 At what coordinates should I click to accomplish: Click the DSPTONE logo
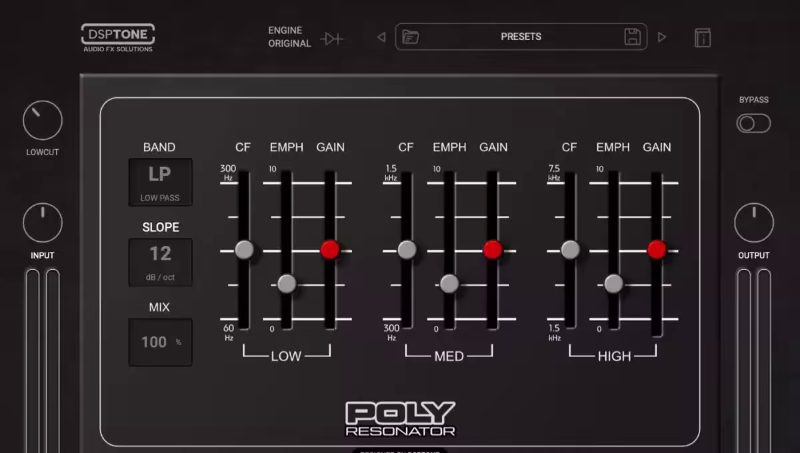pyautogui.click(x=117, y=38)
